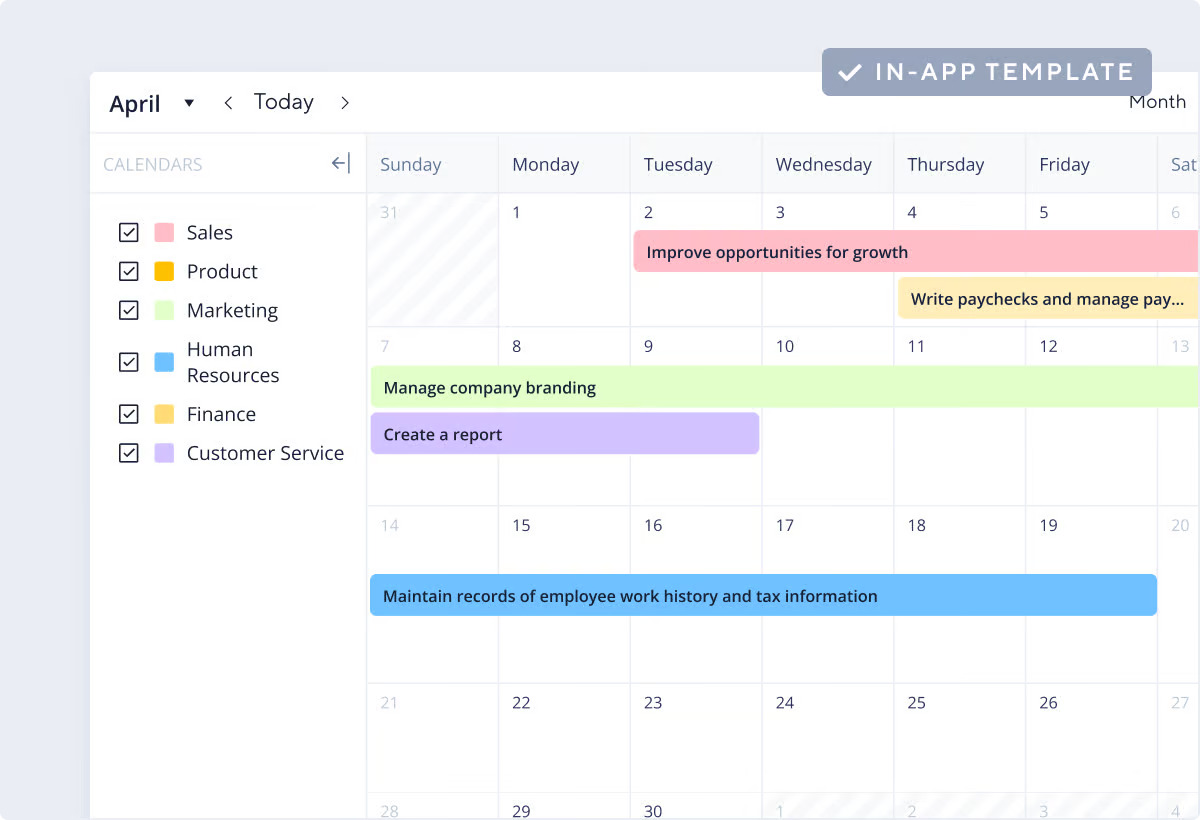The image size is (1200, 820).
Task: Open the Month view selector
Action: 1156,101
